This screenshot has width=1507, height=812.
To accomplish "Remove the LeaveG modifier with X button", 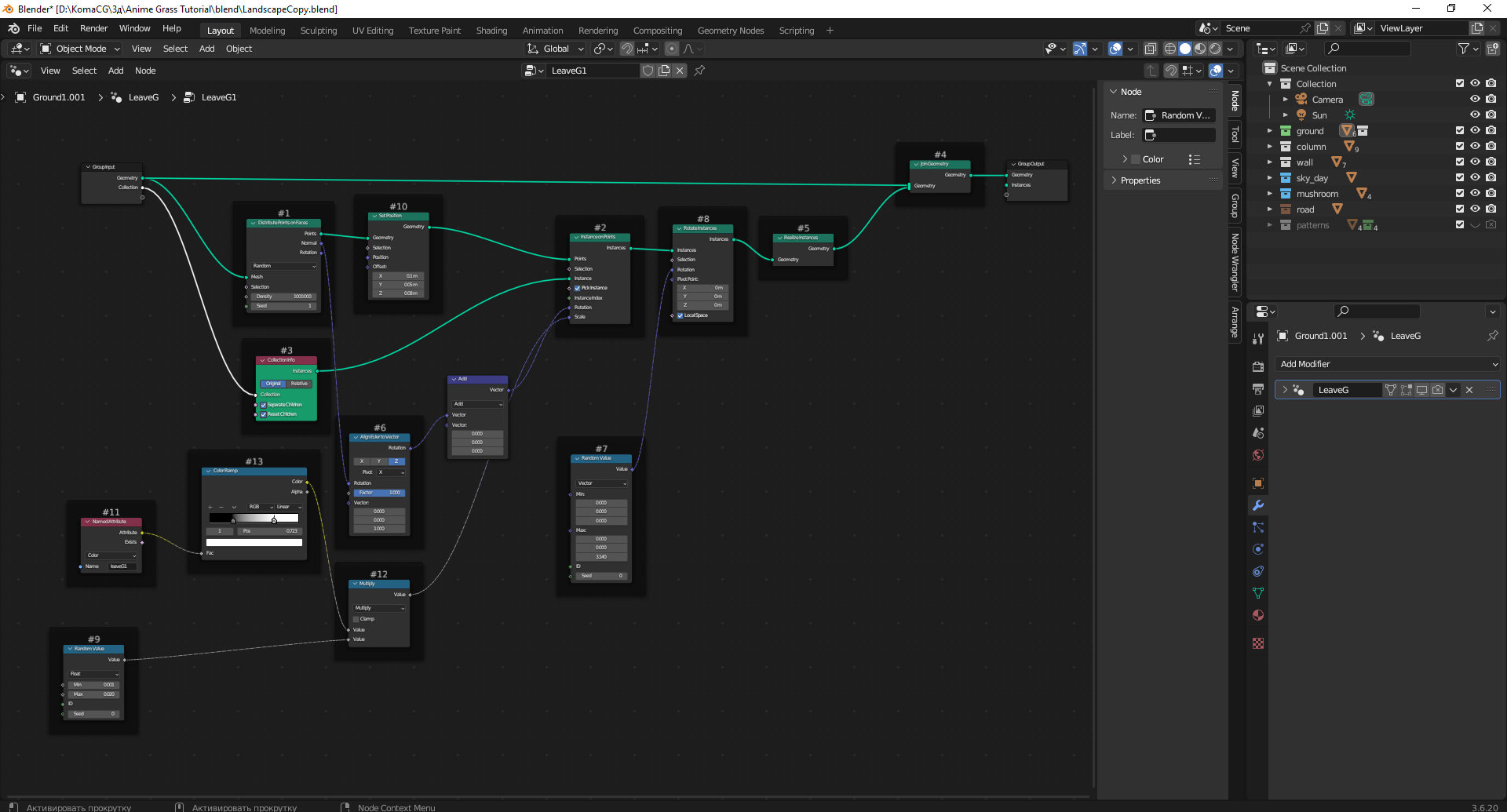I will tap(1469, 390).
